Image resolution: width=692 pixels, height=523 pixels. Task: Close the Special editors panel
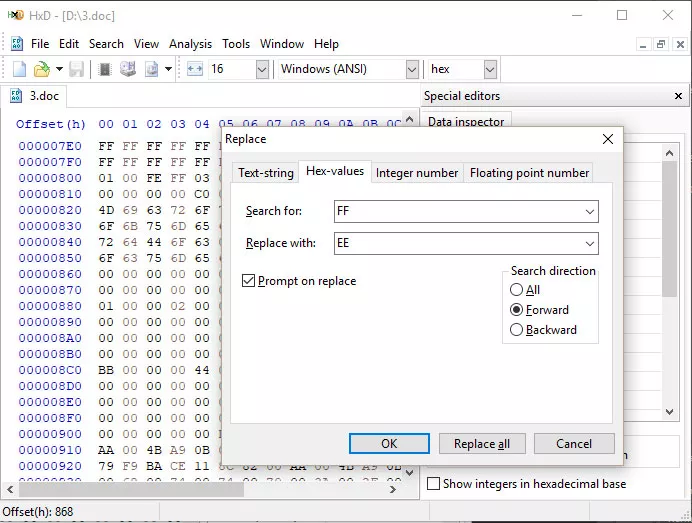tap(678, 96)
